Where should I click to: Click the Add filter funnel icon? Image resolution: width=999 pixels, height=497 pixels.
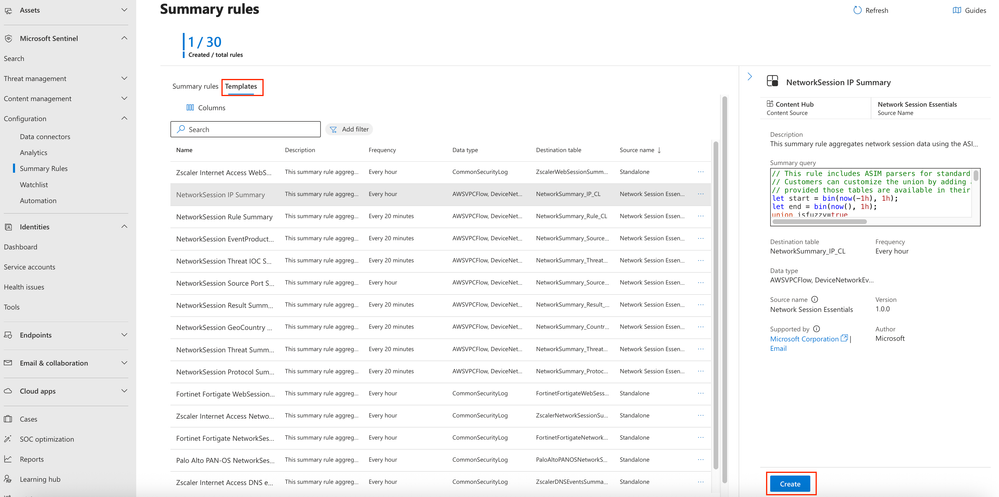pos(333,129)
